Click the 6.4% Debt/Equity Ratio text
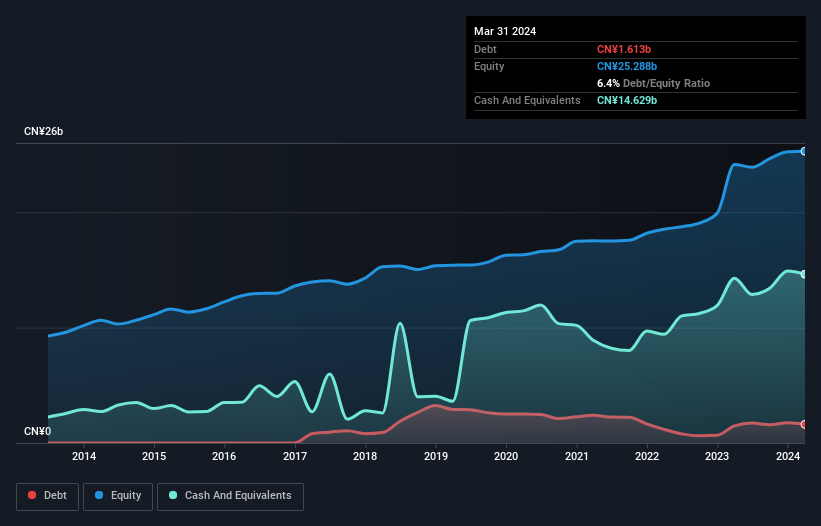 coord(653,83)
